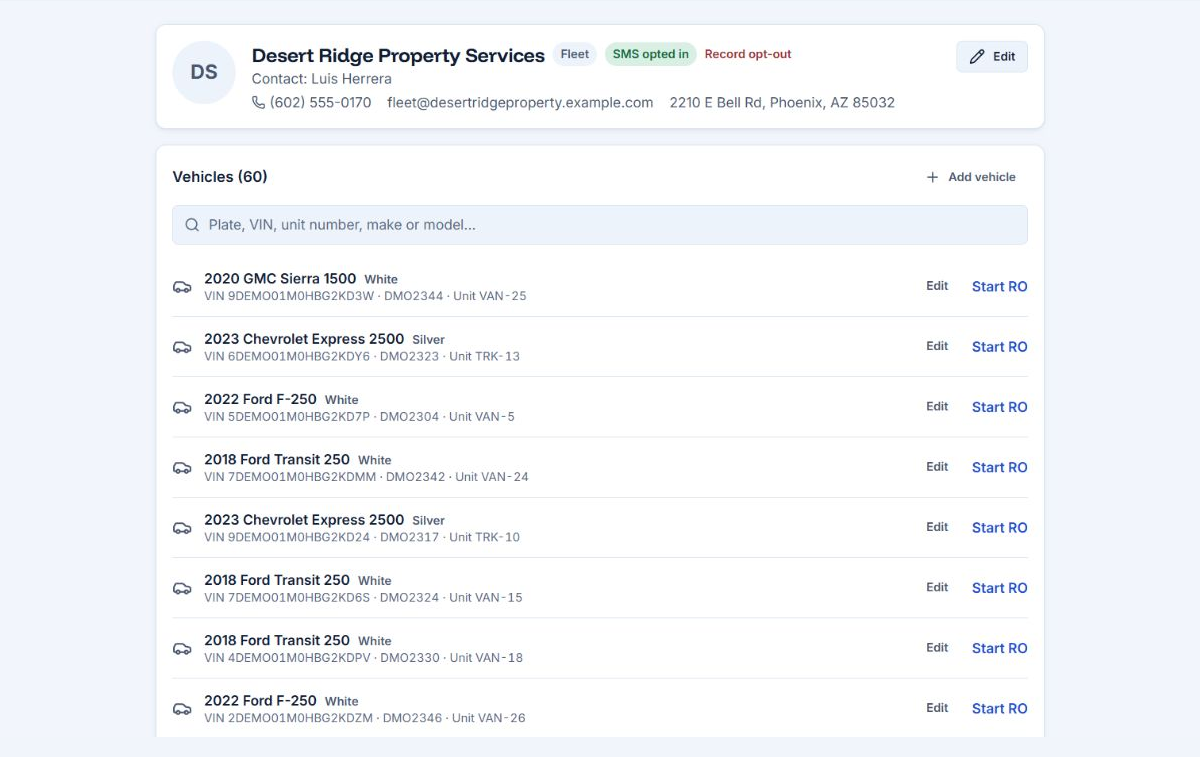Viewport: 1200px width, 757px height.
Task: Click the DS customer avatar
Action: [204, 72]
